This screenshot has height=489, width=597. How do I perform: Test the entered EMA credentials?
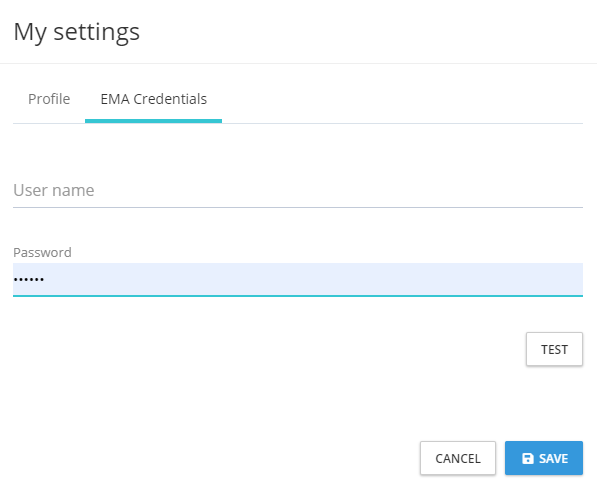click(554, 349)
